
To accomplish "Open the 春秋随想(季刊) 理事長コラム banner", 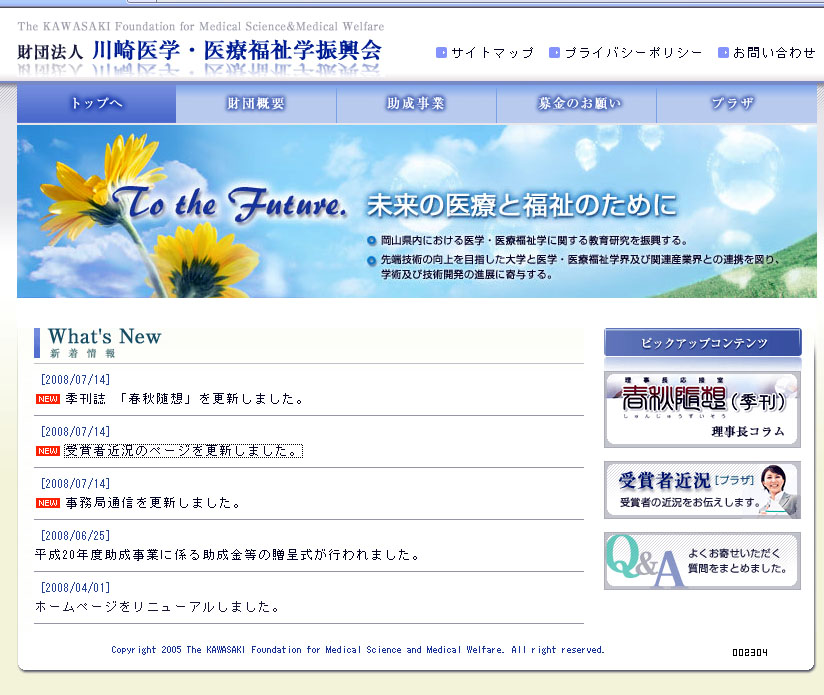I will [702, 410].
